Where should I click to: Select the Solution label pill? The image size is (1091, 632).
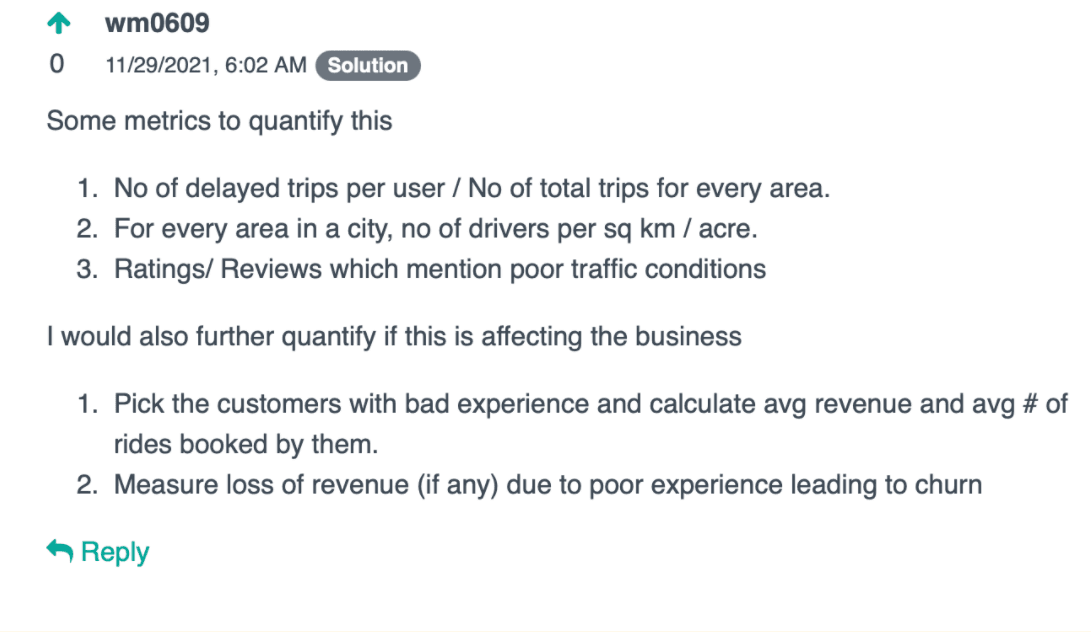pos(368,65)
